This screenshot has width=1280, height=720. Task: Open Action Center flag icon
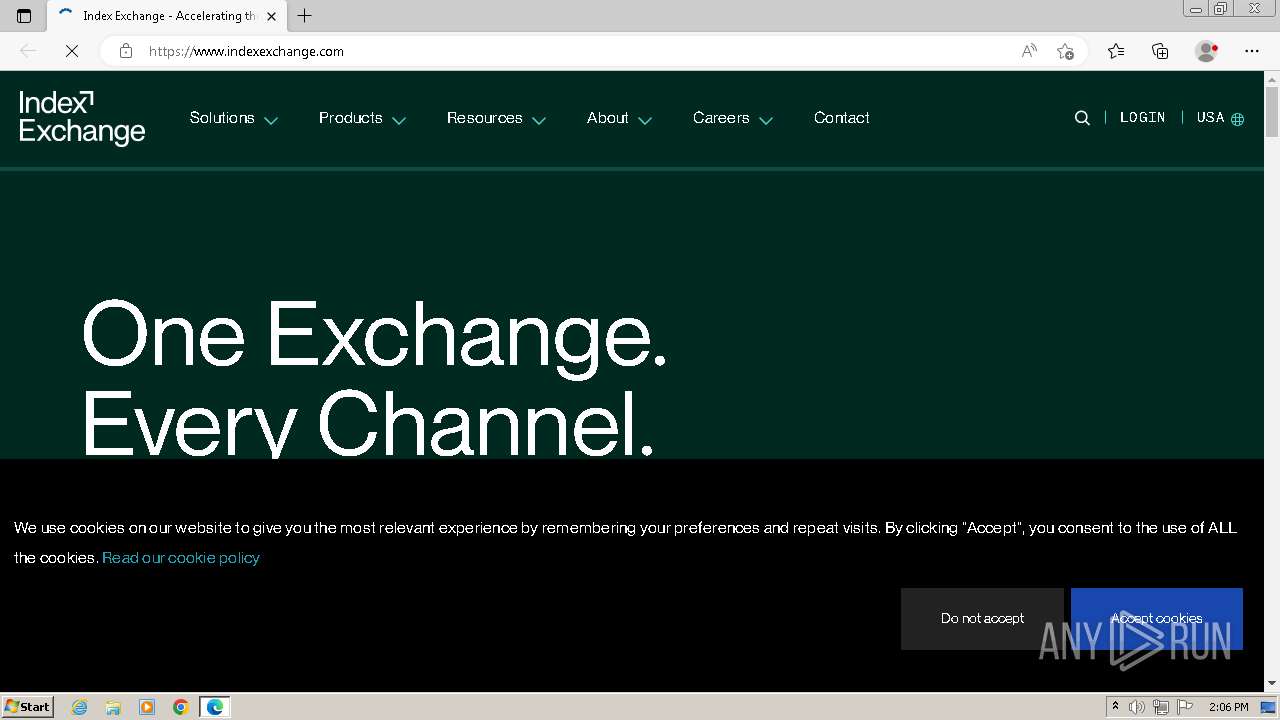pos(1184,707)
